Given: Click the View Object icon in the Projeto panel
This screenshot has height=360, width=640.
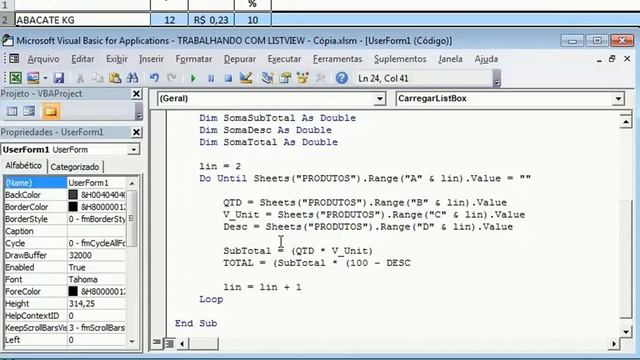Looking at the screenshot, I should click(29, 111).
